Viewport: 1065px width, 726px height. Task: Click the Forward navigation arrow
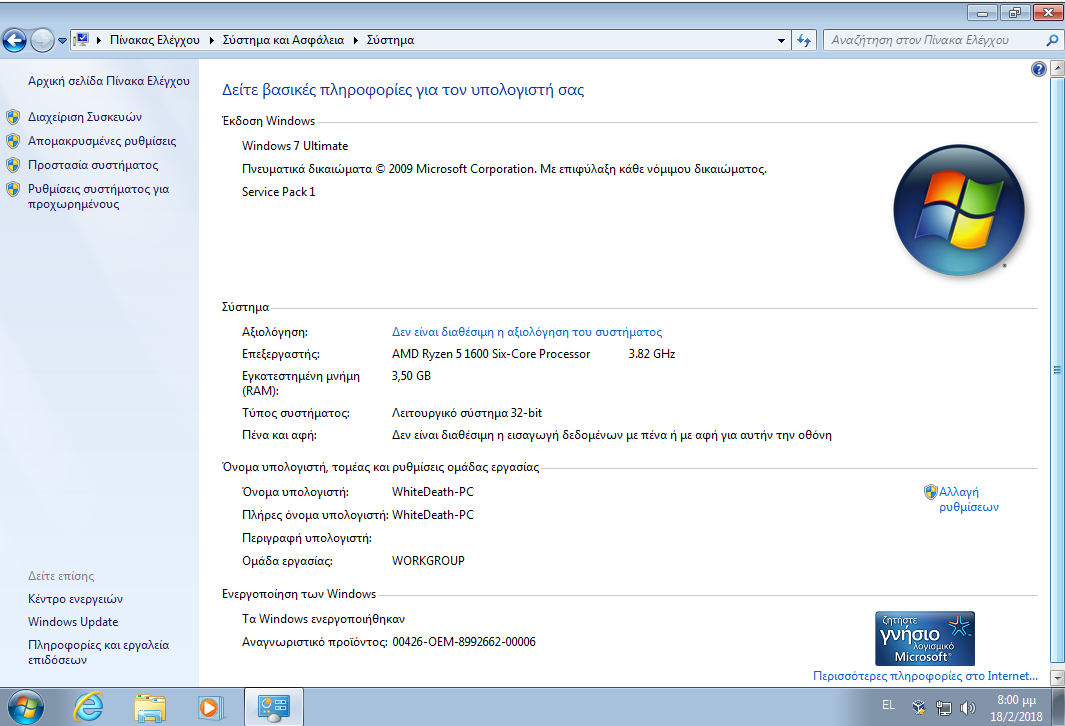[42, 41]
